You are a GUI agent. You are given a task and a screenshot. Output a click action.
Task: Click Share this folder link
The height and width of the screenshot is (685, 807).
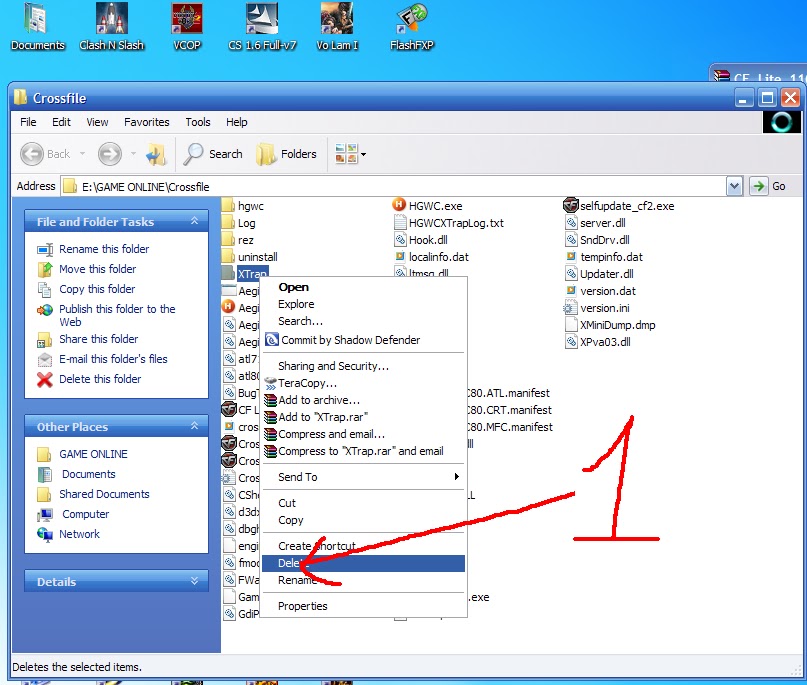coord(99,339)
